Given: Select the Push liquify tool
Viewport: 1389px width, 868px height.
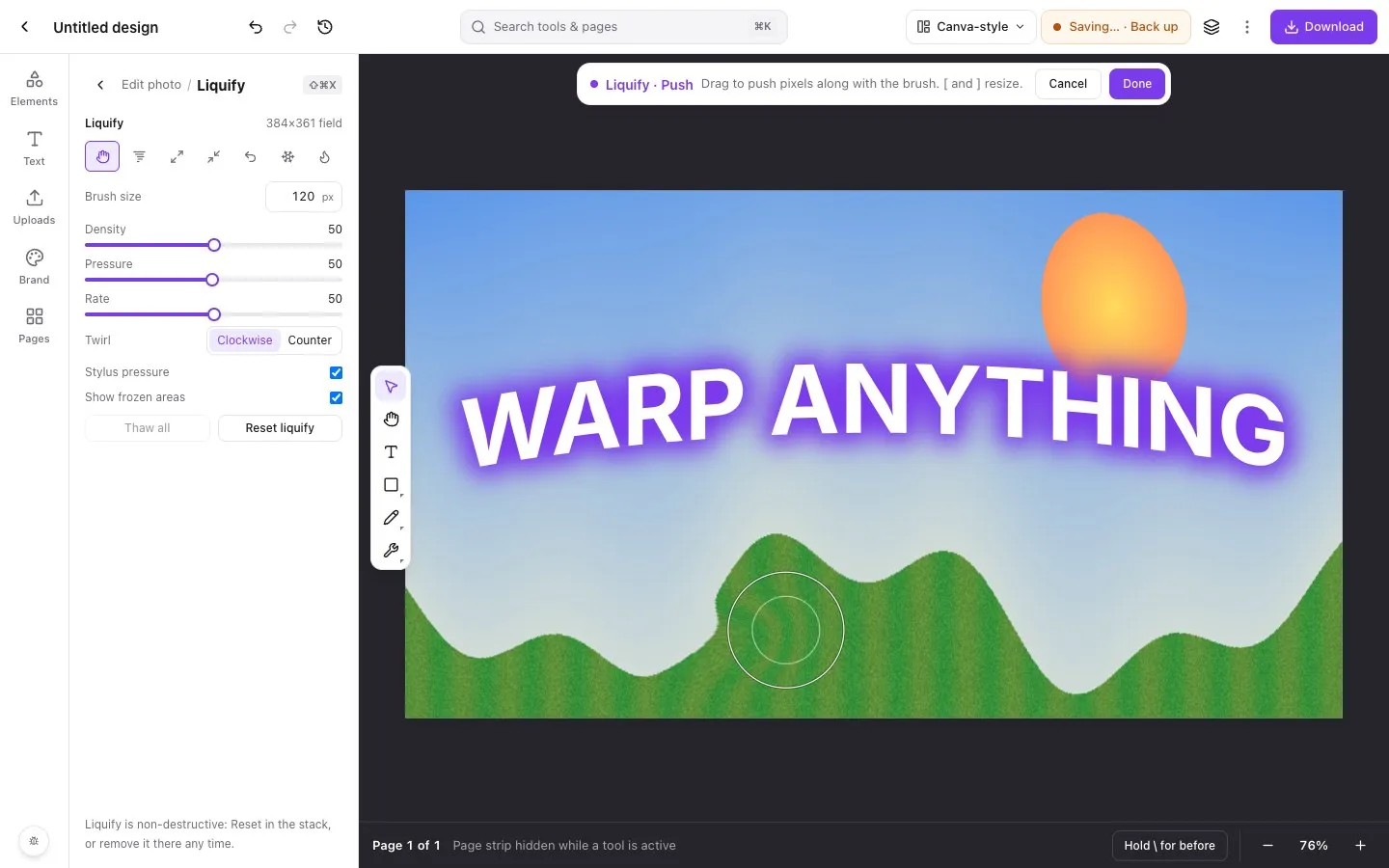Looking at the screenshot, I should (x=102, y=156).
